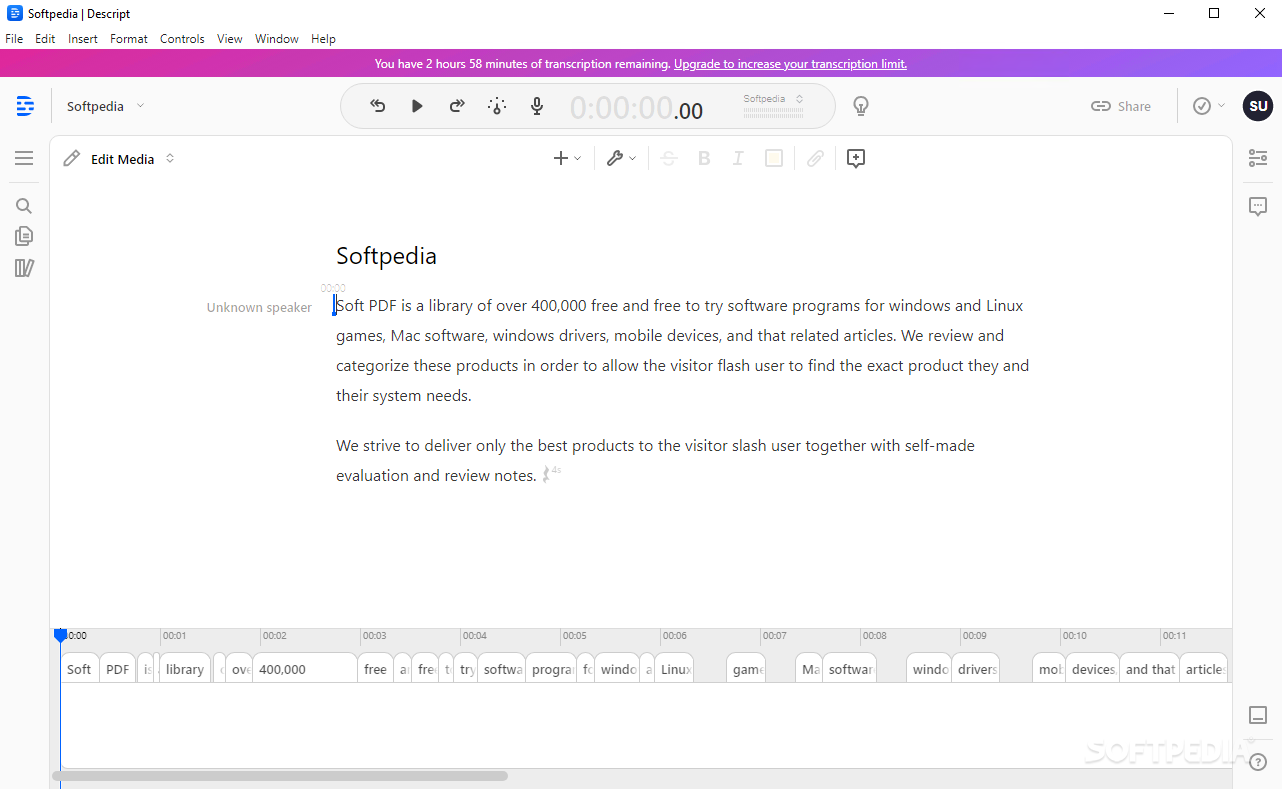The width and height of the screenshot is (1282, 789).
Task: Open the Edit Media mode selector arrows
Action: (x=170, y=158)
